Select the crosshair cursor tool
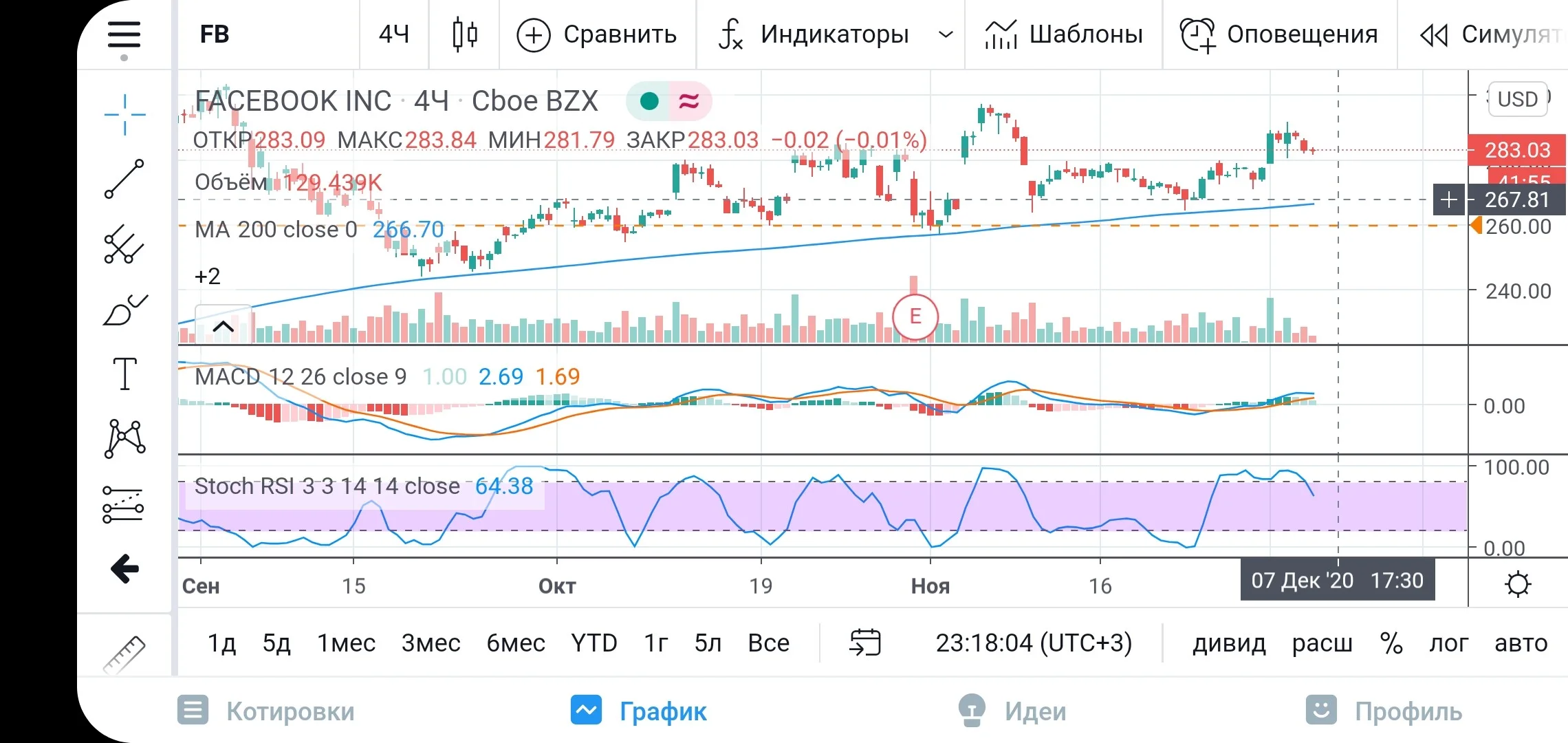This screenshot has width=1568, height=743. [x=124, y=115]
